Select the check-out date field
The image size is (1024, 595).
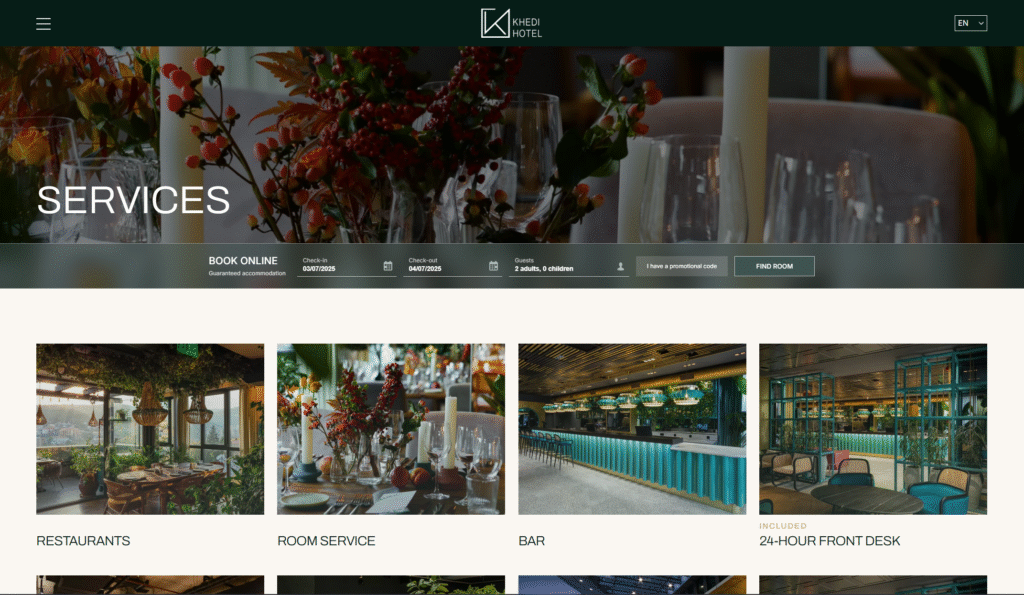coord(453,265)
